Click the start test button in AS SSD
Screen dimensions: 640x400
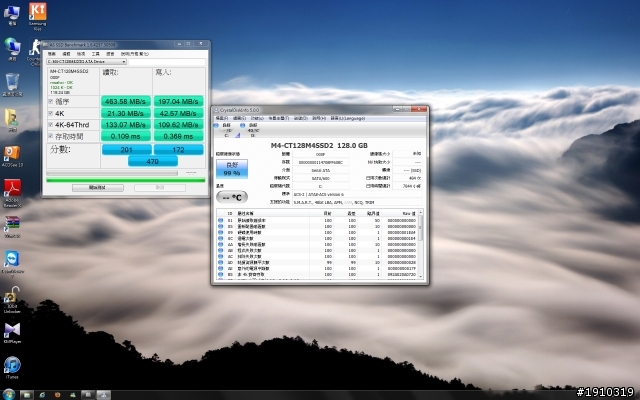pyautogui.click(x=98, y=187)
